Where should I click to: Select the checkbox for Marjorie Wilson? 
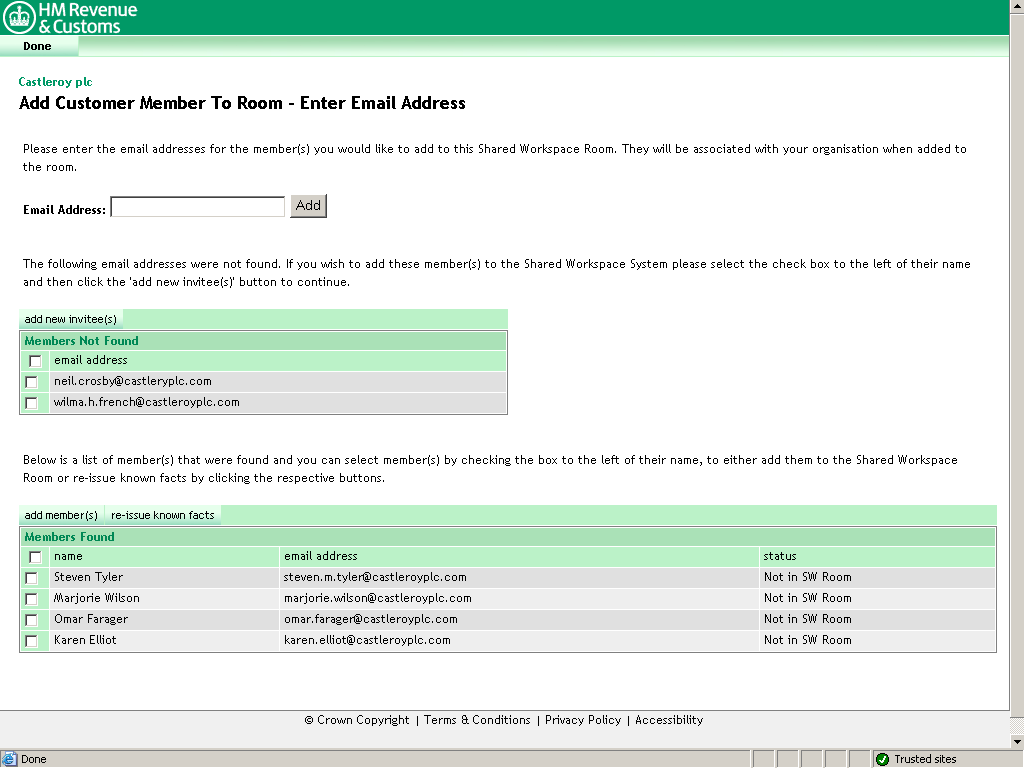click(31, 598)
